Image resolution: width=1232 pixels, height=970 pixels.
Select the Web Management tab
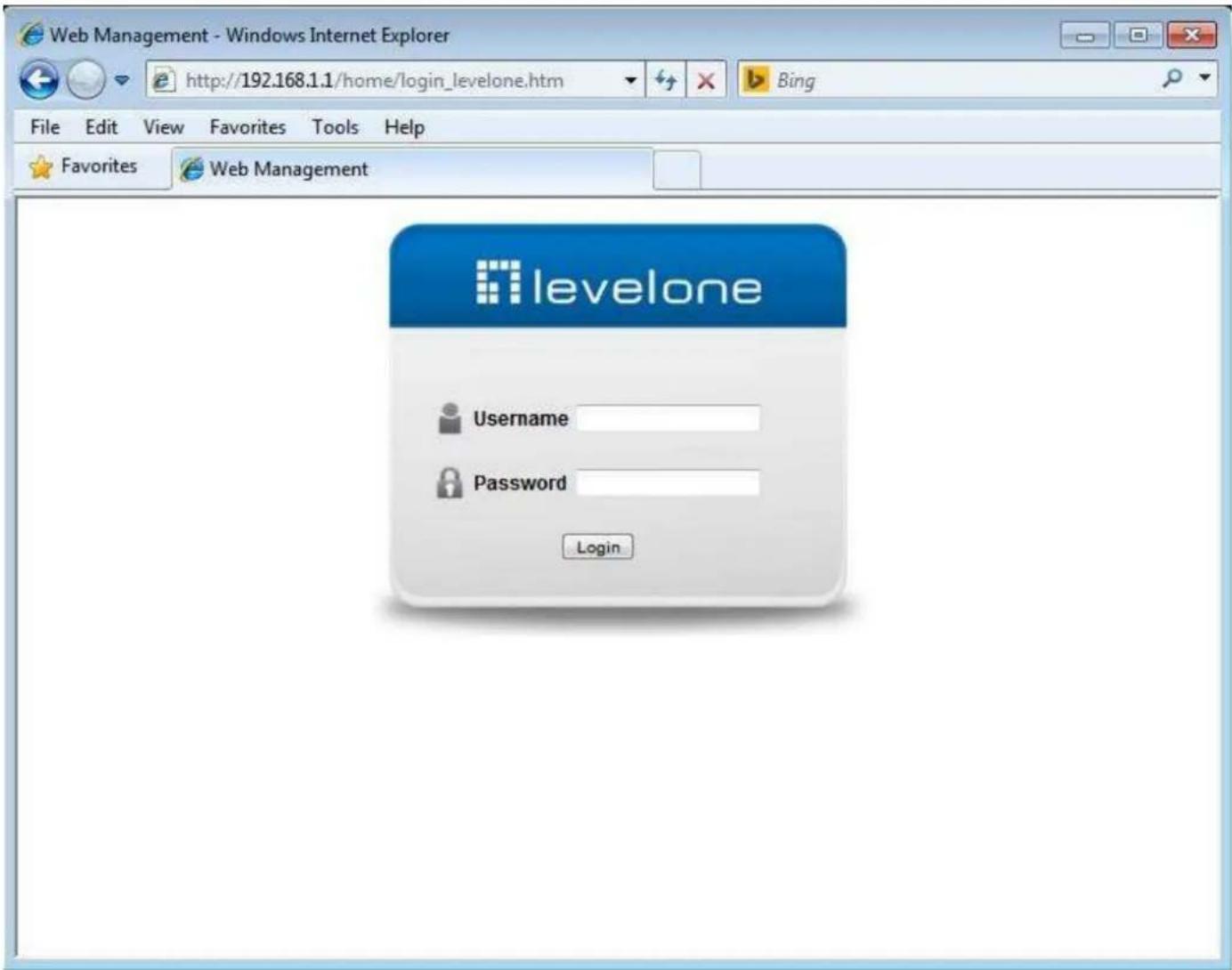click(x=412, y=169)
